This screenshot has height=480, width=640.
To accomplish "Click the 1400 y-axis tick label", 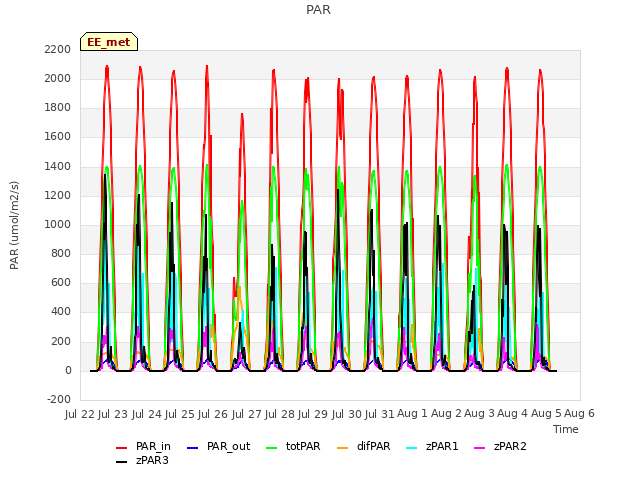I will [58, 166].
